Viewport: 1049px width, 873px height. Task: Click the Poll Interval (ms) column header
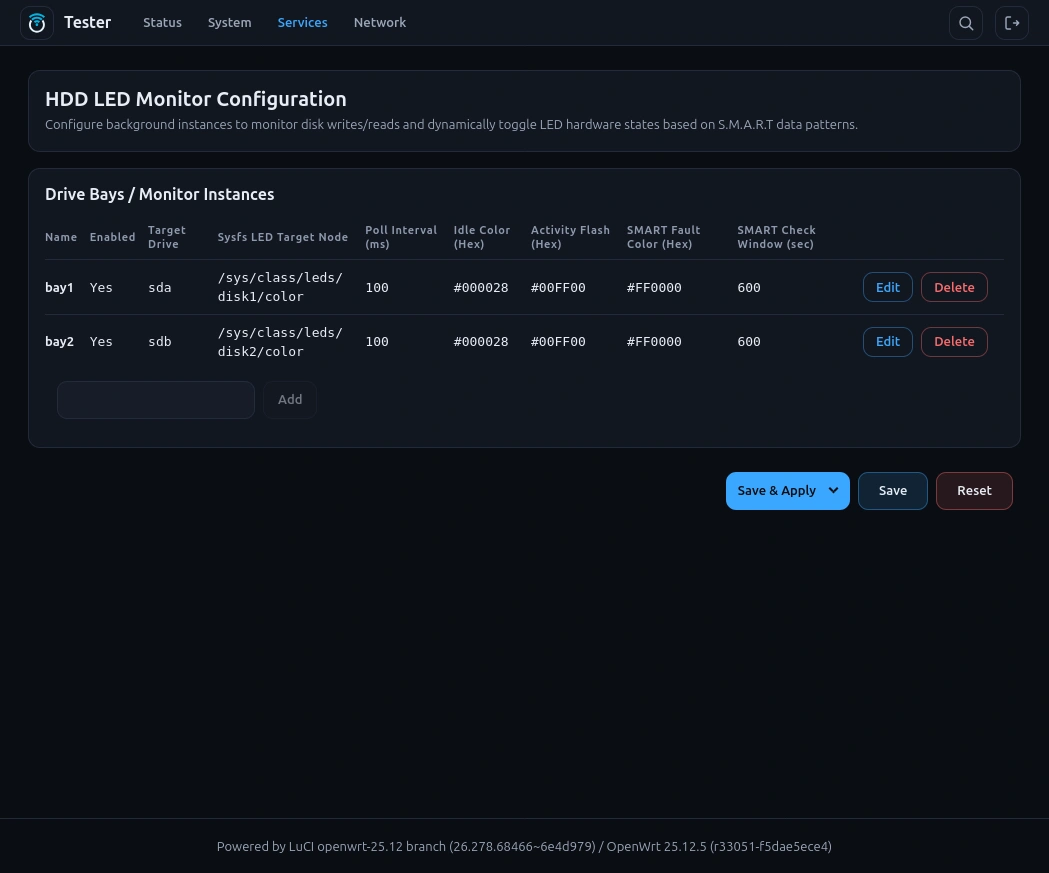(401, 237)
